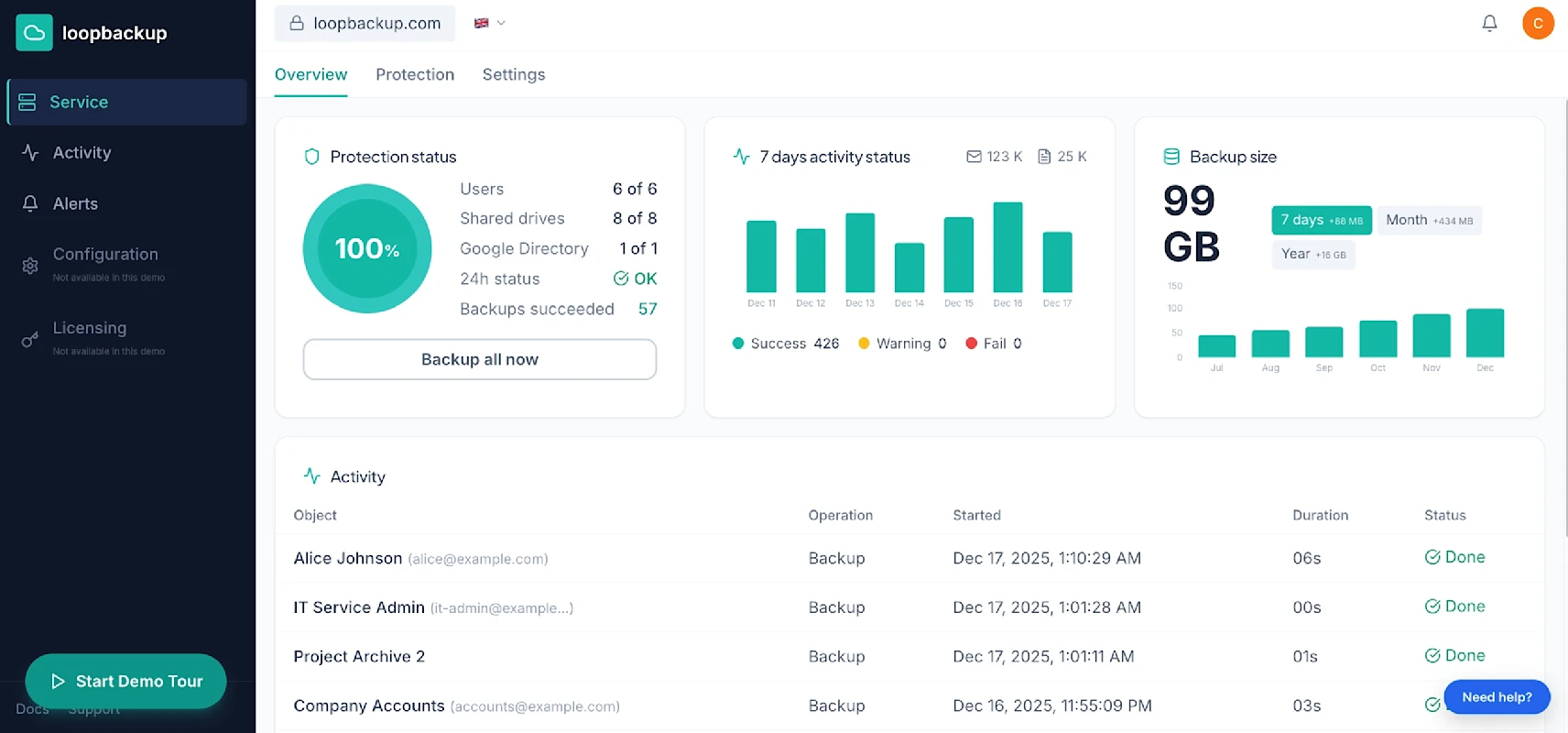Click the loopbackup cloud logo icon
This screenshot has width=1568, height=733.
click(x=34, y=33)
